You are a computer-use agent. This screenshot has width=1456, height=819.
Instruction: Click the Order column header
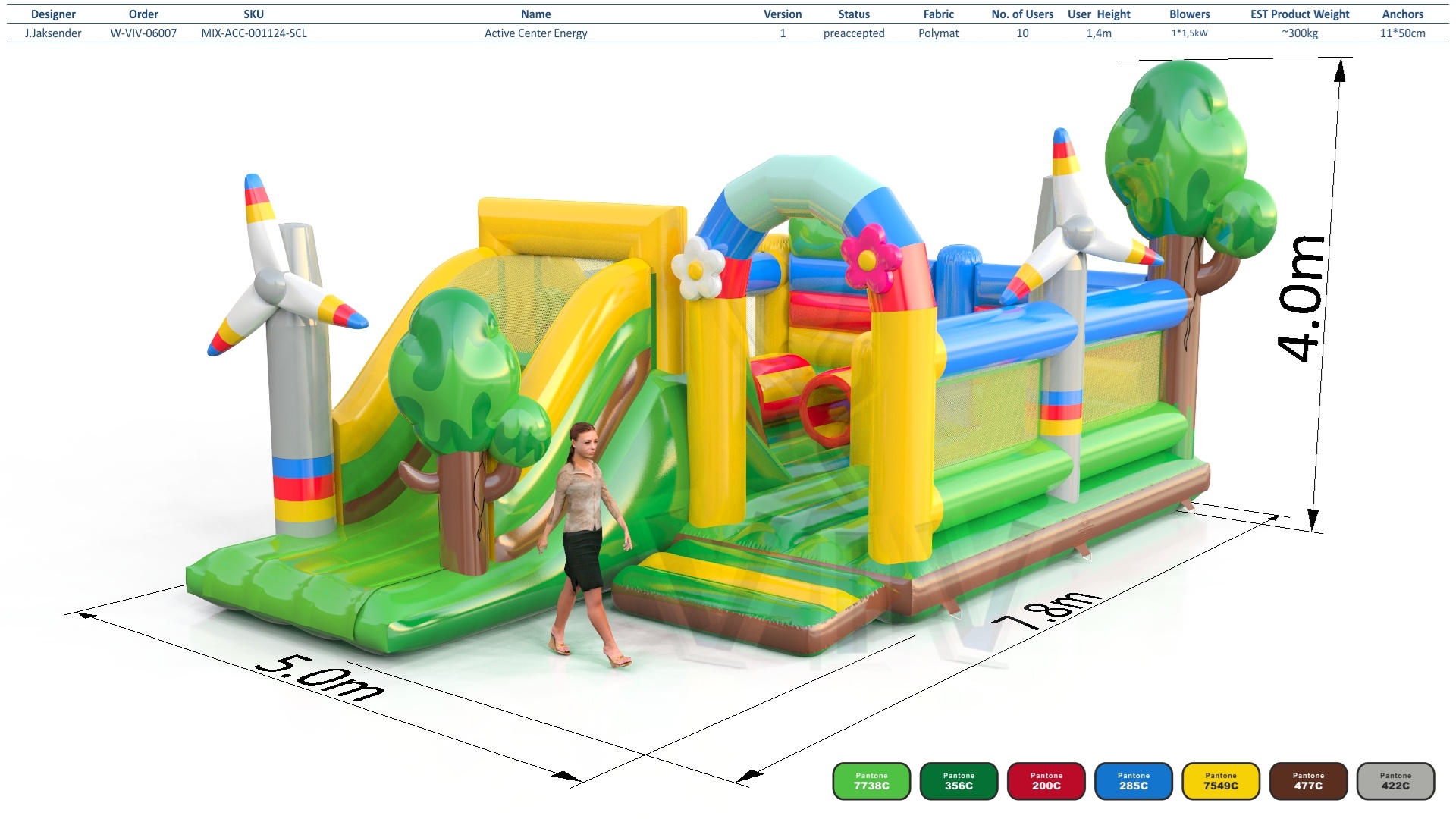click(x=143, y=14)
